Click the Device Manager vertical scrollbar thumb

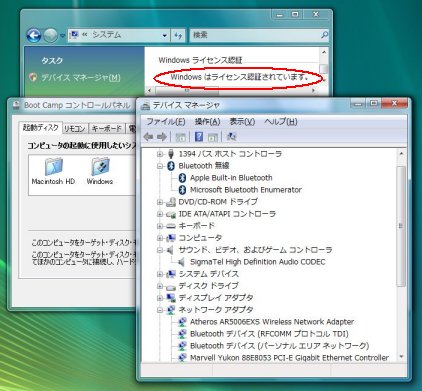[x=401, y=226]
